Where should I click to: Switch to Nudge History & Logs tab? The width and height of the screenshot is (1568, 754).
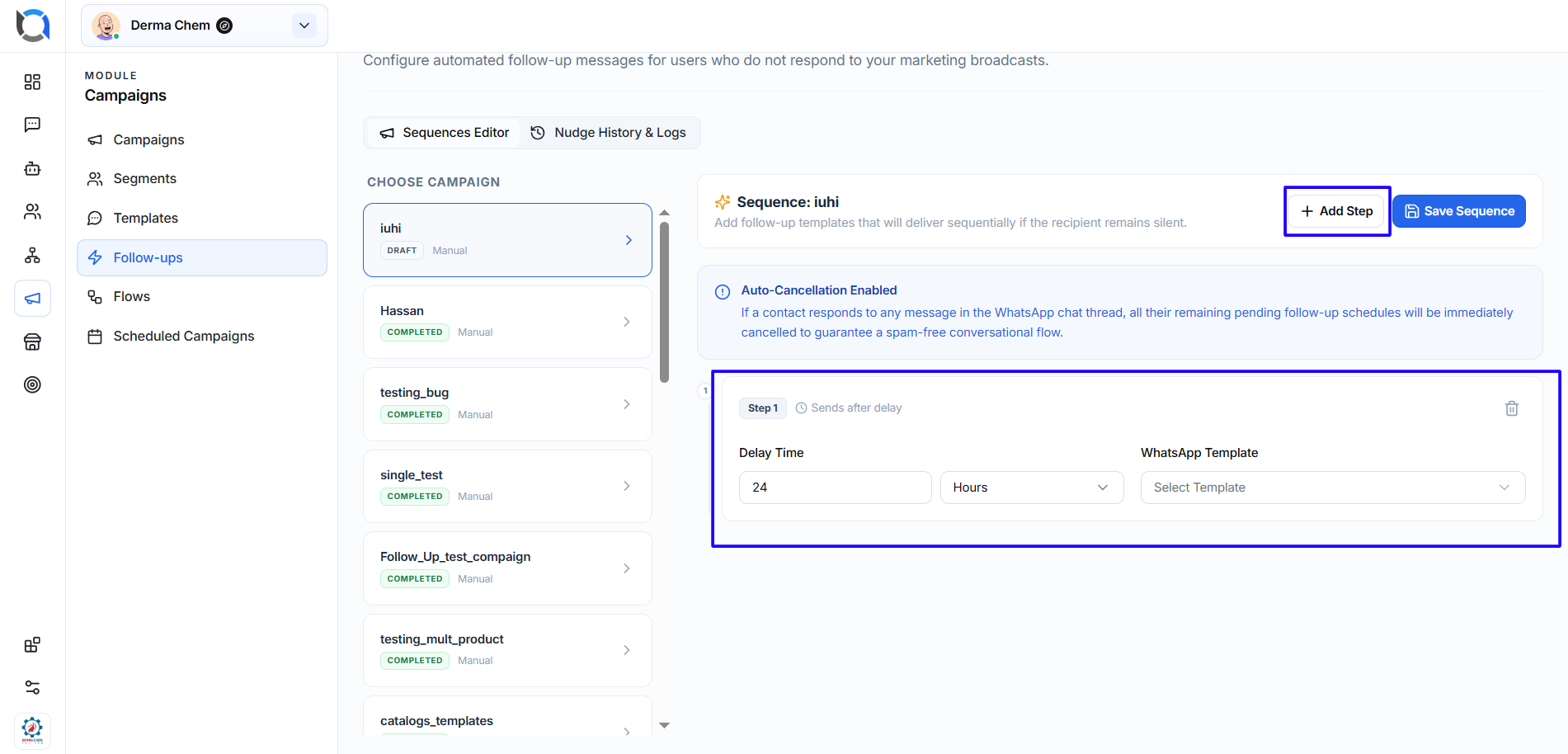[609, 133]
